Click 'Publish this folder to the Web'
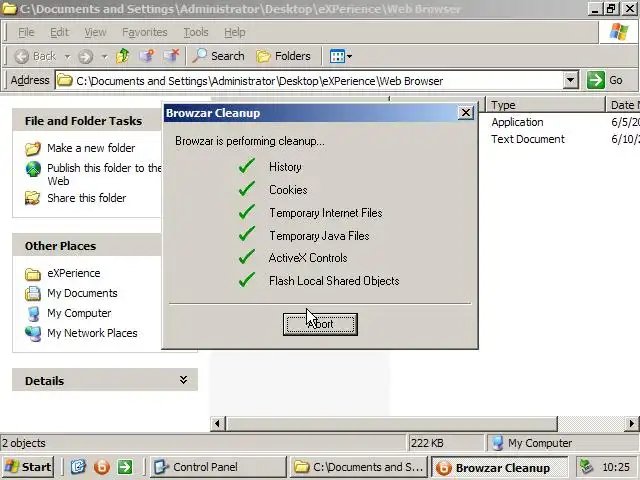This screenshot has height=480, width=640. pos(104,174)
